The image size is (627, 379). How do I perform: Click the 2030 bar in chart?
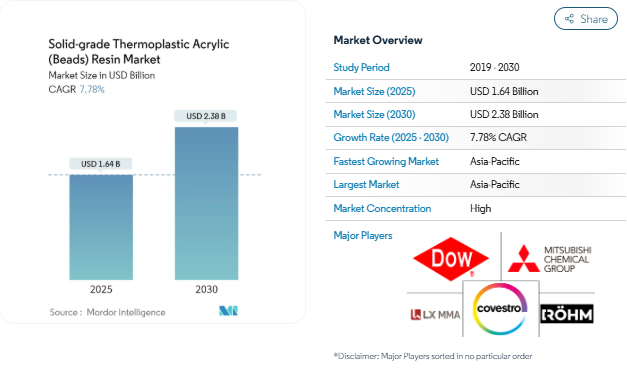point(206,203)
